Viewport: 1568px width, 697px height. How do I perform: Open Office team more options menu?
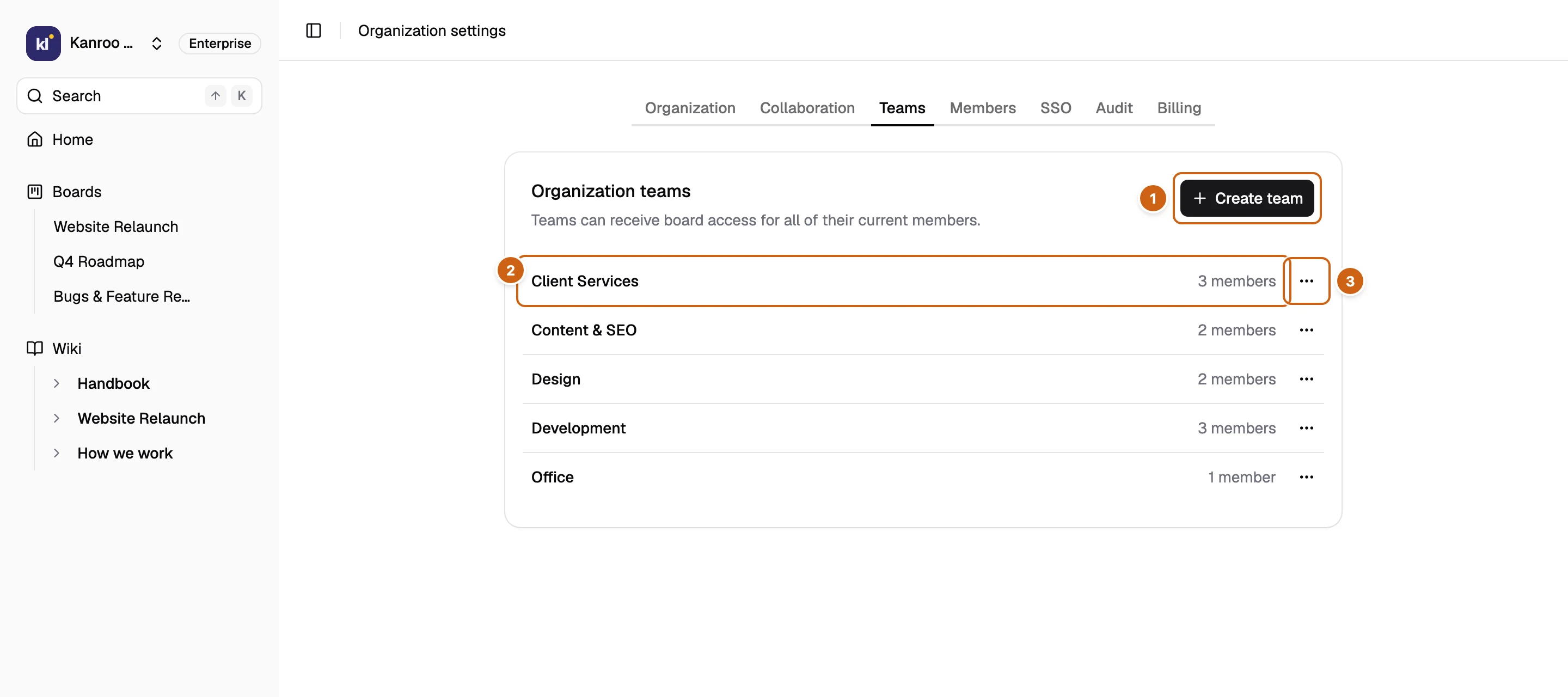tap(1306, 477)
